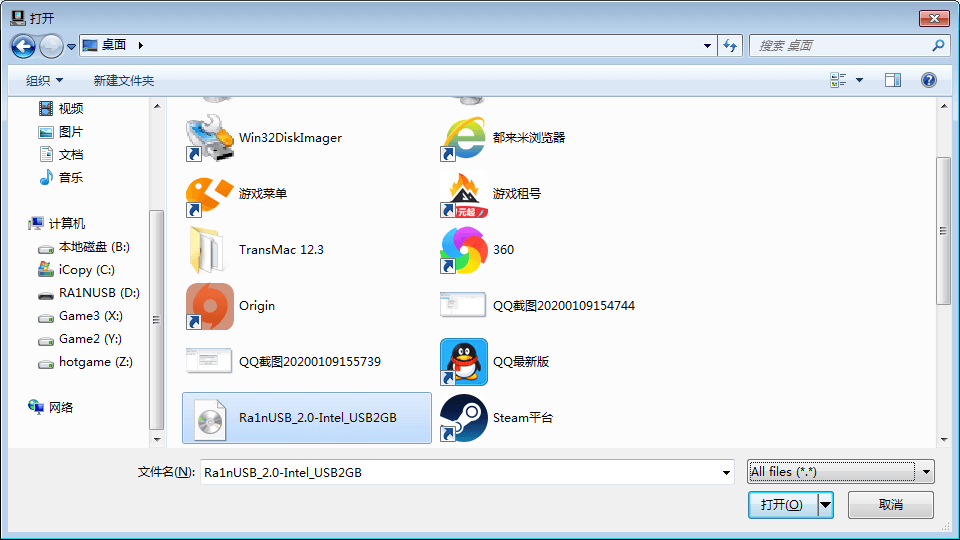Open the change view options arrow
Viewport: 960px width, 540px height.
[859, 80]
